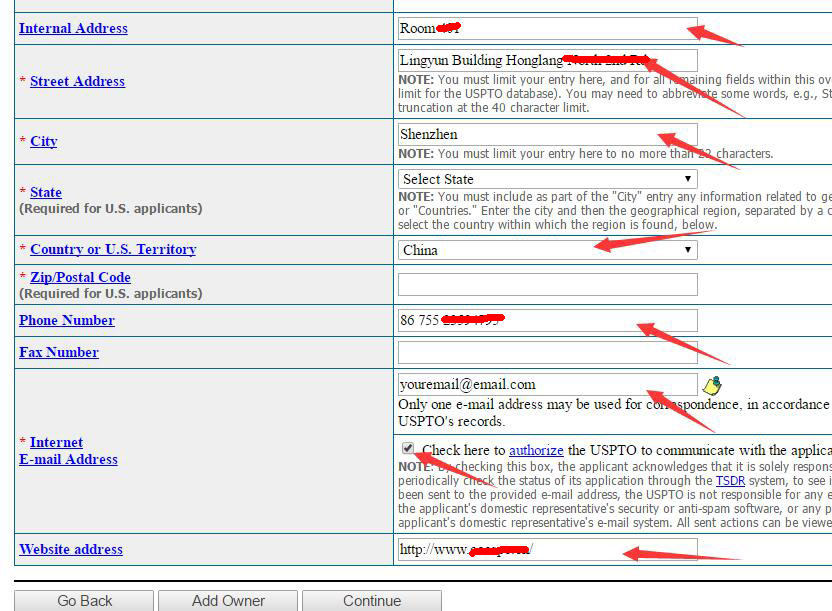Follow the authorize hyperlink

point(536,450)
